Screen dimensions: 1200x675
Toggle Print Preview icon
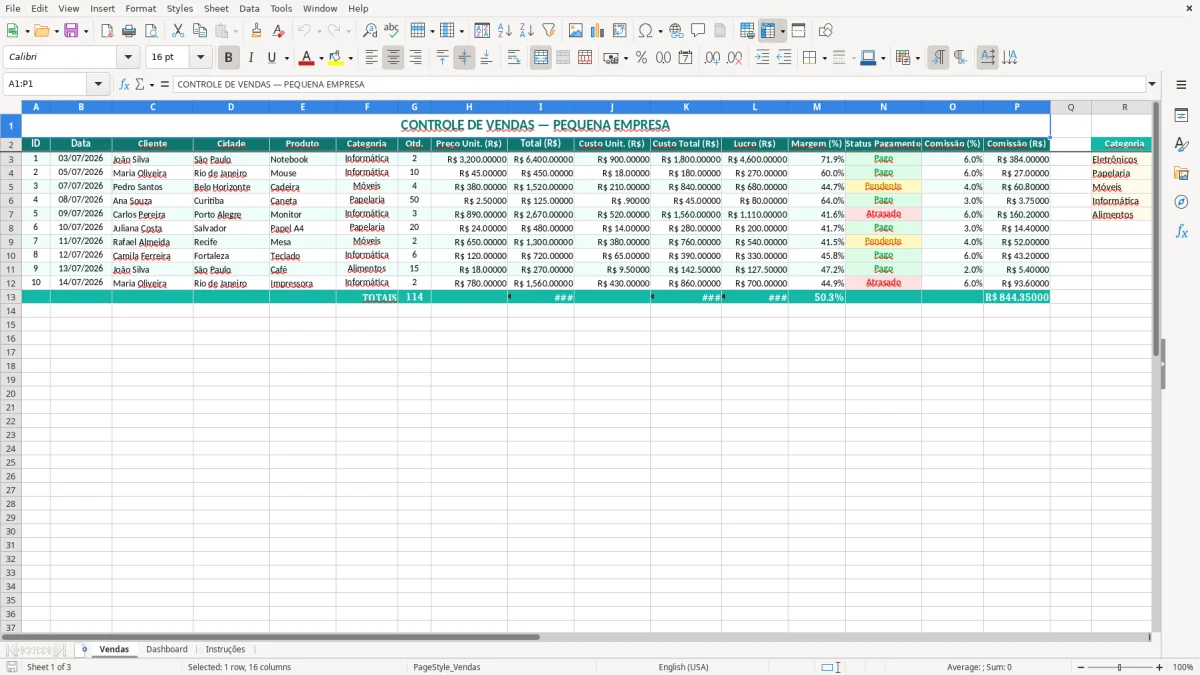click(x=151, y=31)
